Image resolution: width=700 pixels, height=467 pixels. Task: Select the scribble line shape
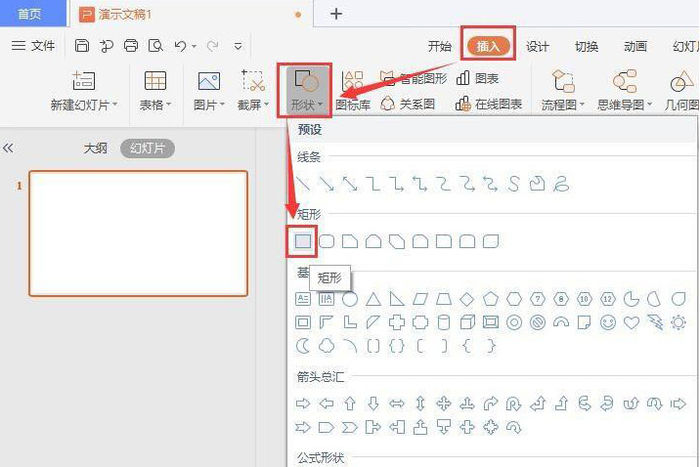coord(561,183)
